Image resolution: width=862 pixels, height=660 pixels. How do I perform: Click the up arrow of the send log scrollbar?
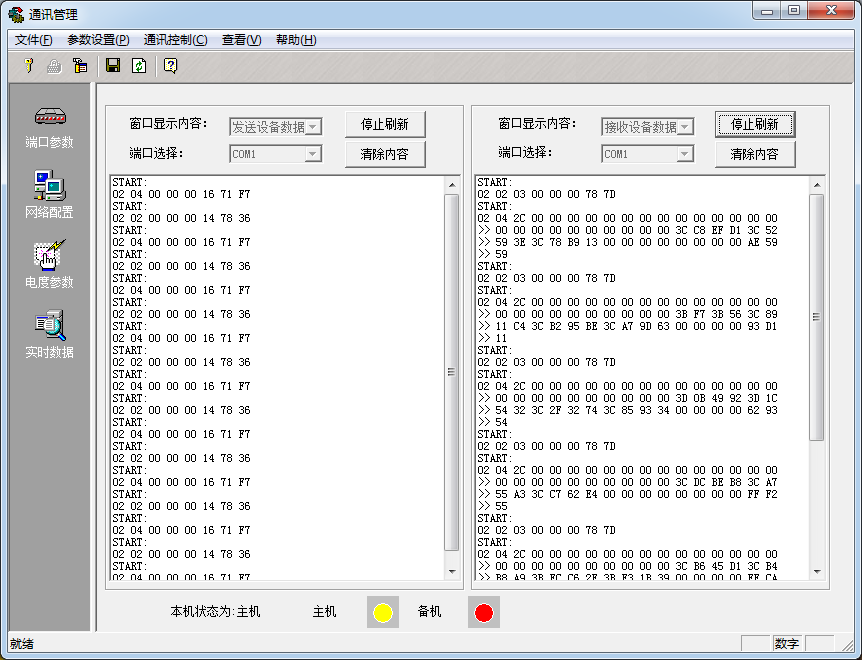click(452, 185)
